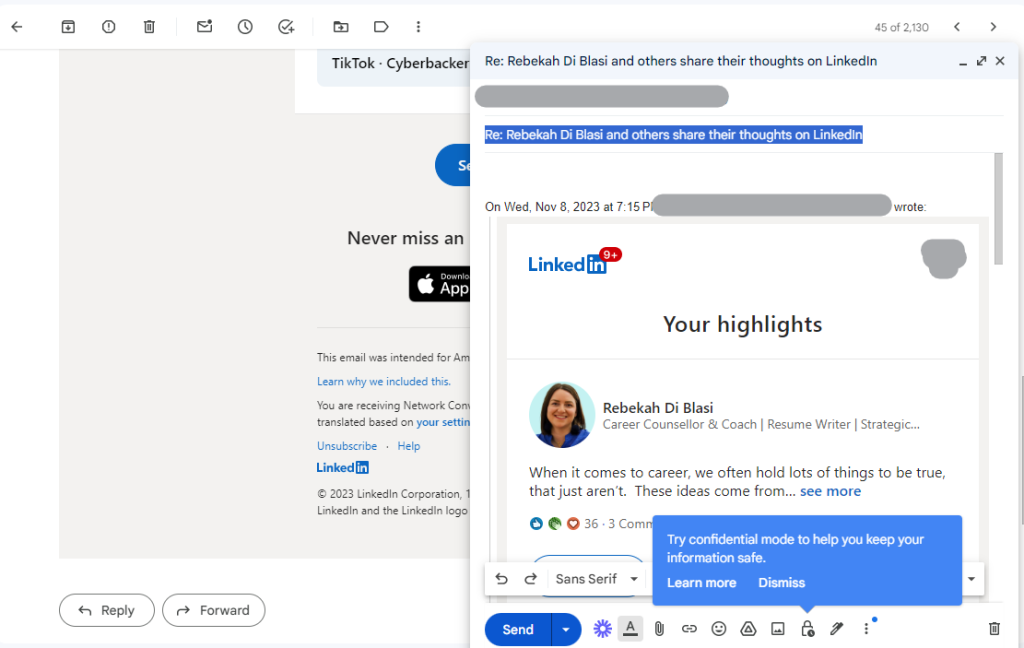Send the reply email
1024x648 pixels.
(x=518, y=630)
